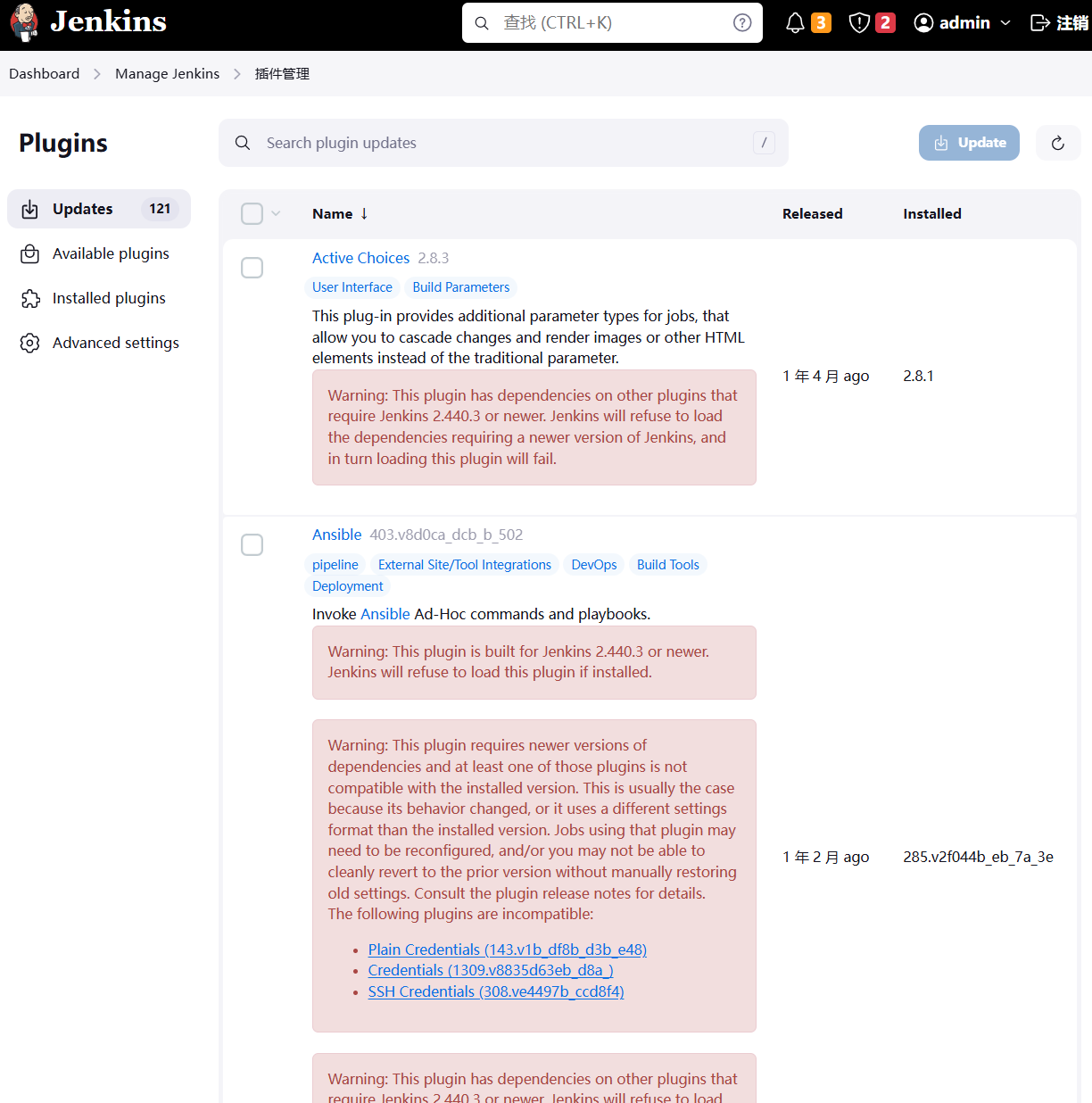Click the refresh plugin list icon
The image size is (1092, 1103).
pyautogui.click(x=1058, y=143)
